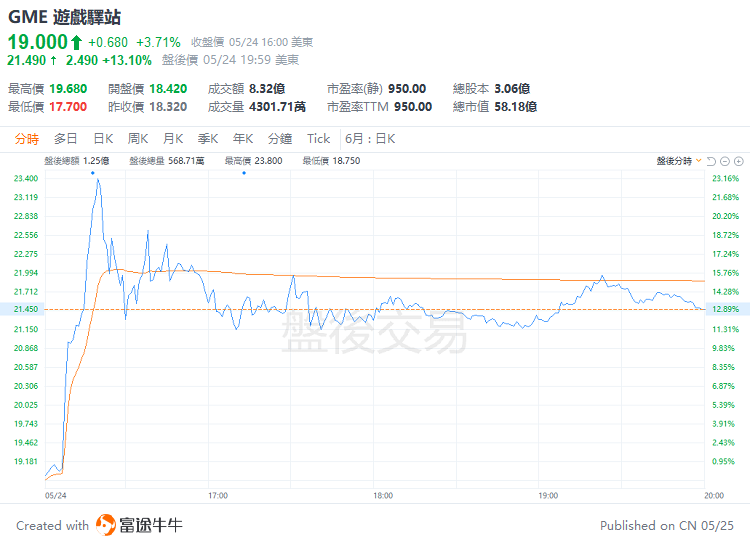Open the 季K quarterly chart tab
Screen dimensions: 750x546
[208, 139]
